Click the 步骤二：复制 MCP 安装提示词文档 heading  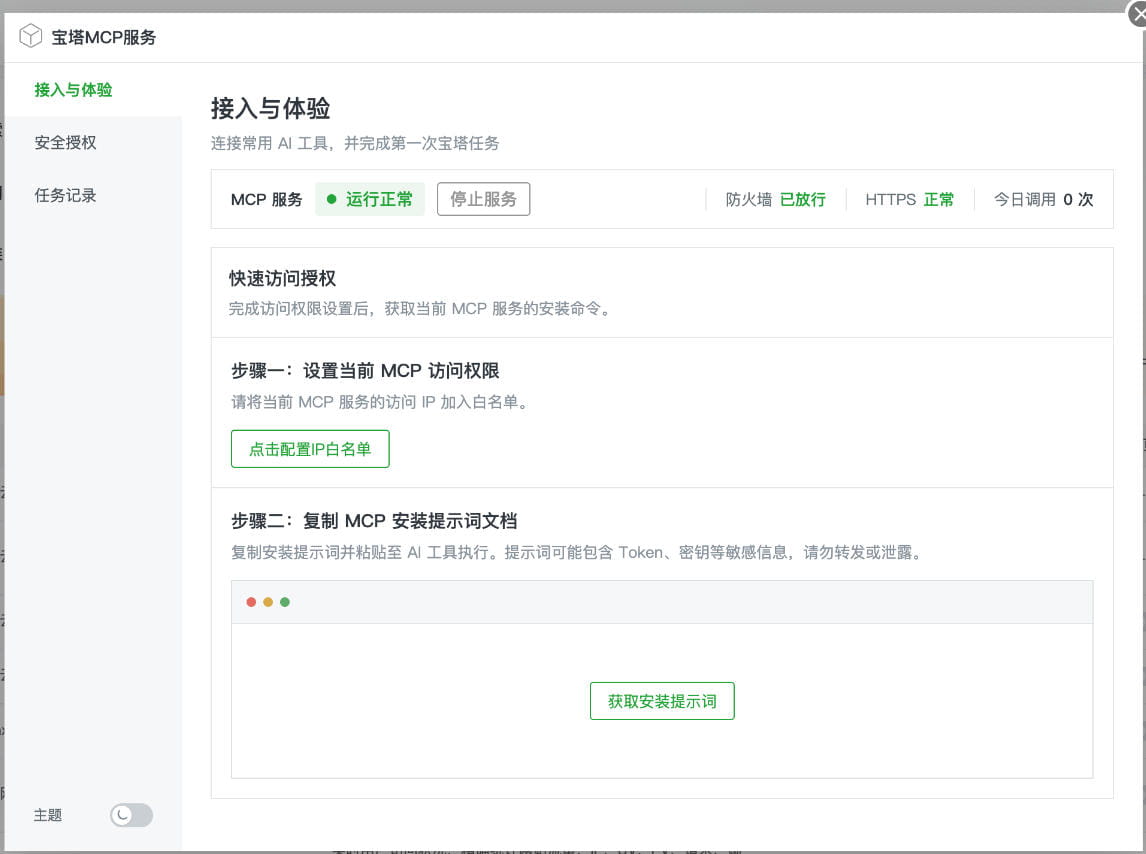click(374, 521)
